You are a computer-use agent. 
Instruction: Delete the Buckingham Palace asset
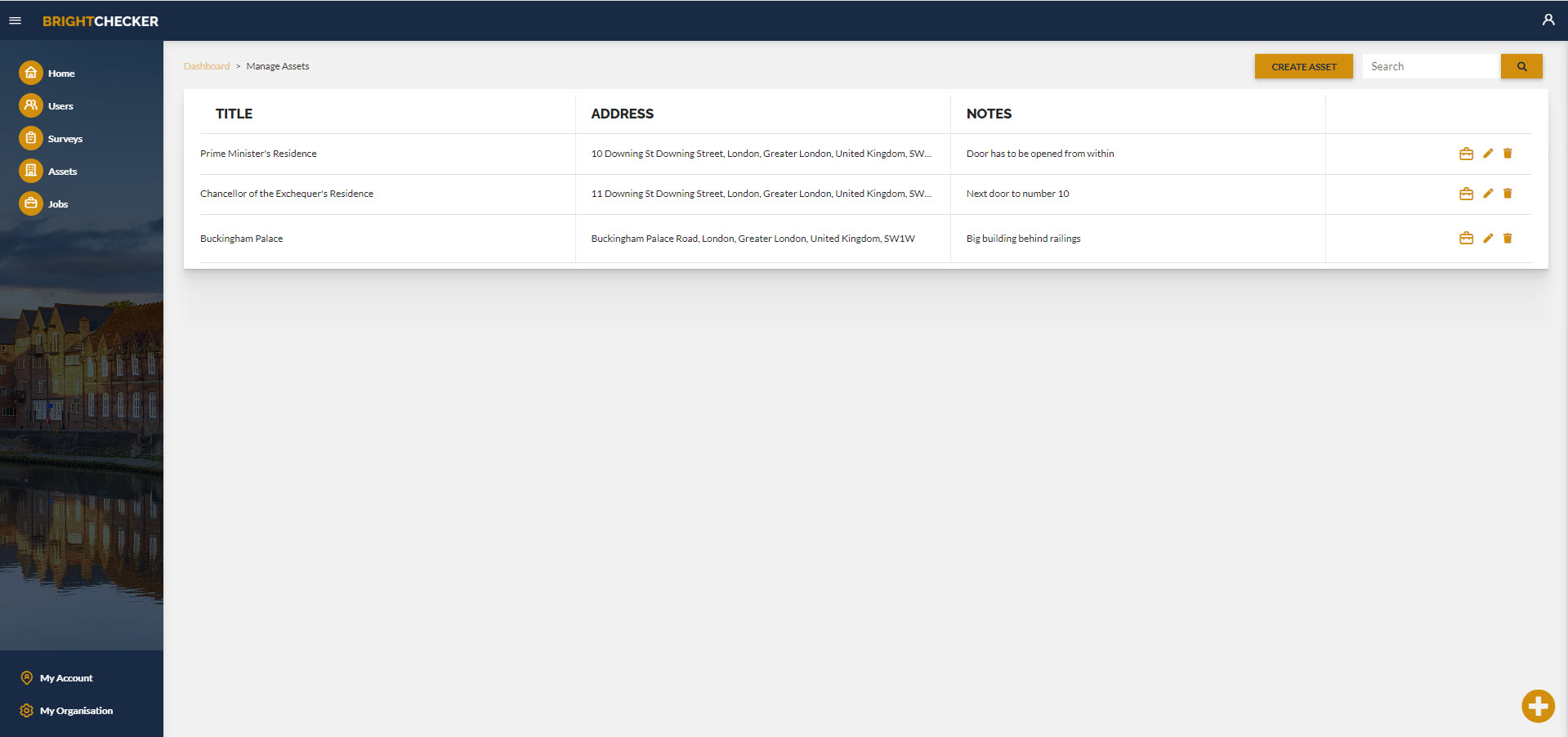click(x=1508, y=239)
